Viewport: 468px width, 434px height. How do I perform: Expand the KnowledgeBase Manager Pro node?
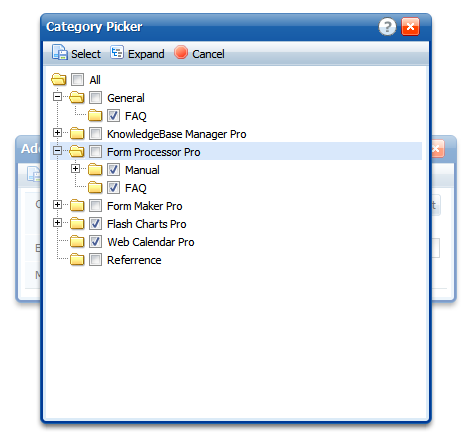(57, 133)
